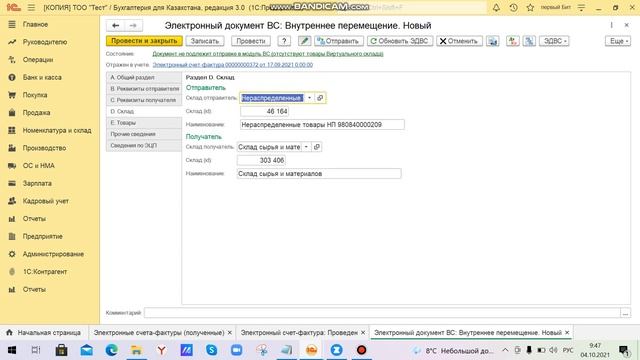Open the comment field ellipsis button

pos(625,313)
